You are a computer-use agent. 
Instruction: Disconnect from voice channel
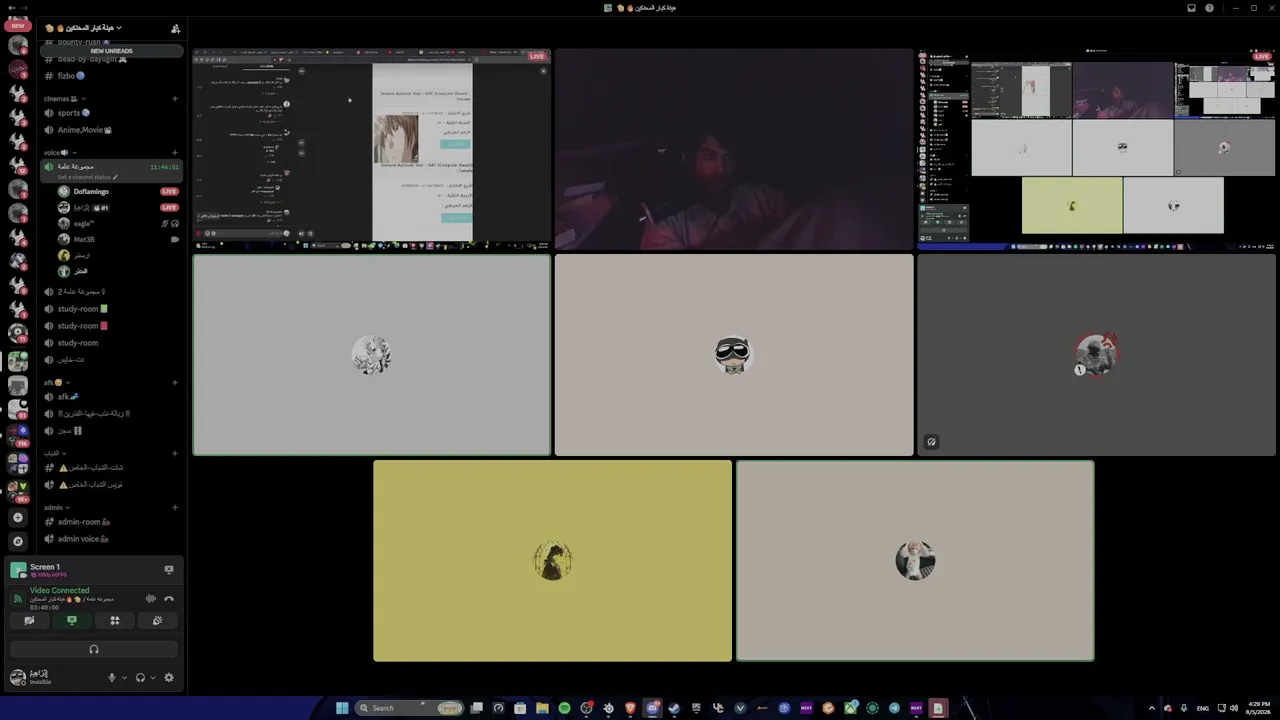tap(169, 599)
